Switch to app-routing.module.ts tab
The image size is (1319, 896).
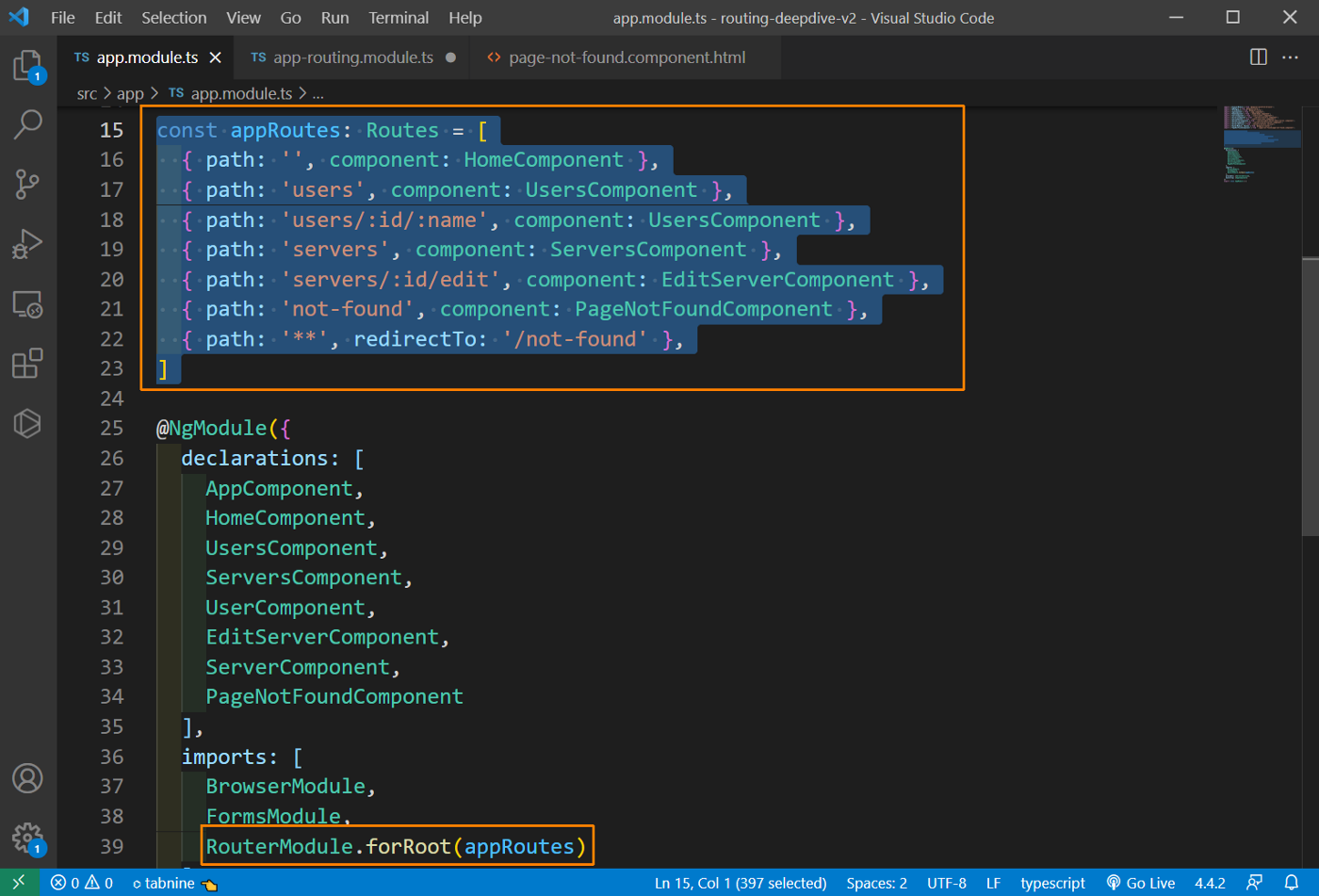(x=352, y=57)
